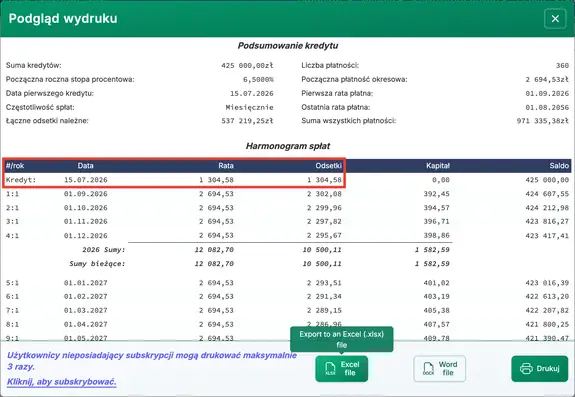The image size is (575, 397).
Task: Click capital amount '392,45'
Action: click(436, 194)
